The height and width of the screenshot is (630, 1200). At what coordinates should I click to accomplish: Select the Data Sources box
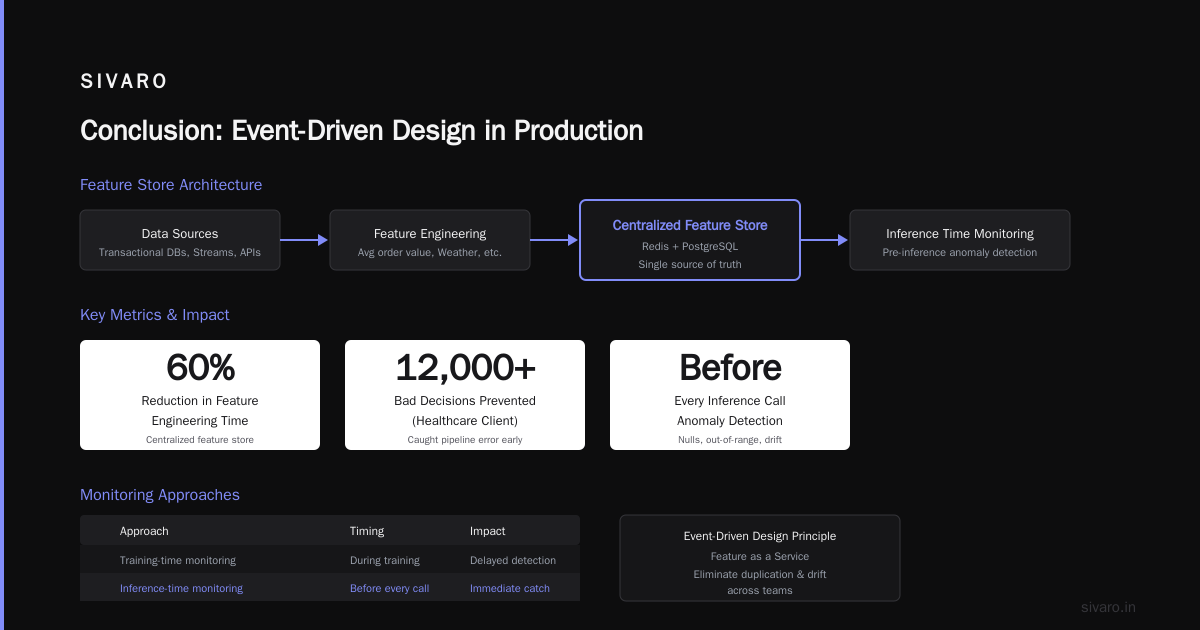[x=180, y=240]
